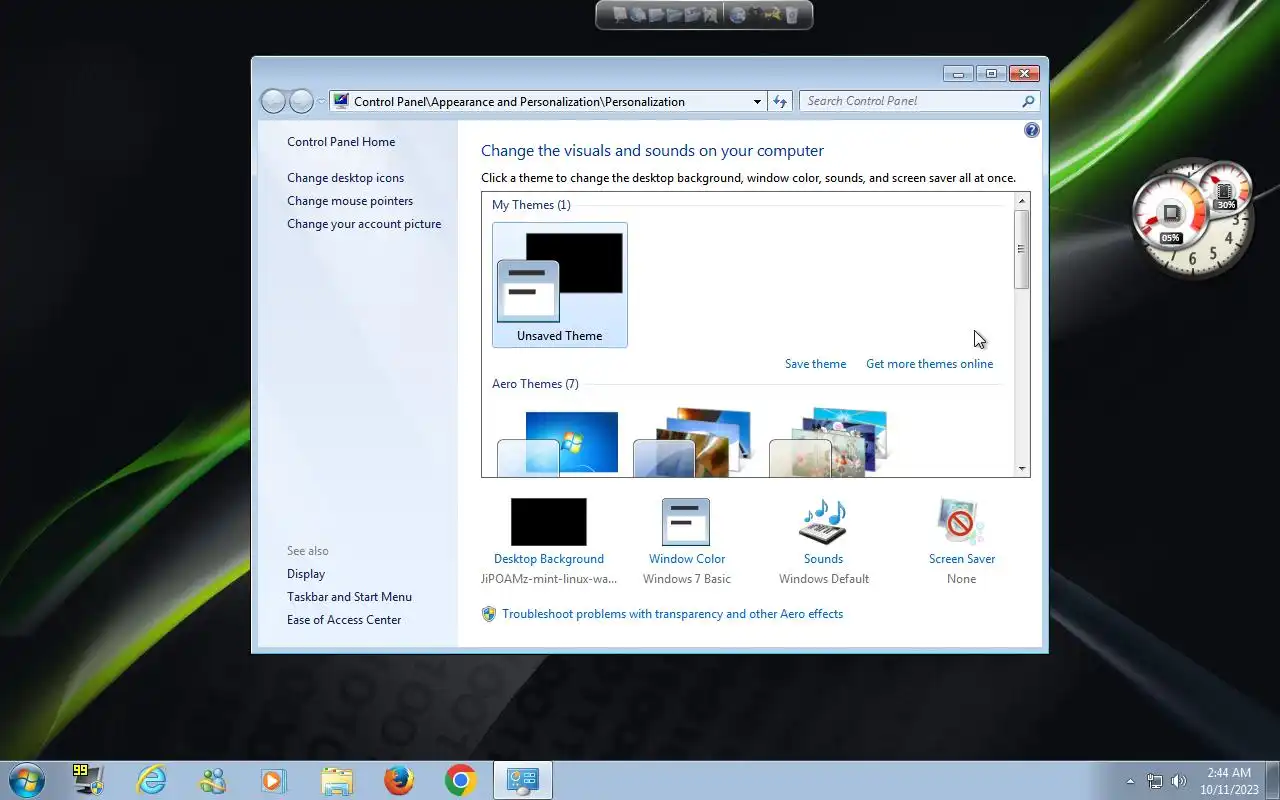
Task: Open Window Color settings icon
Action: tap(686, 522)
